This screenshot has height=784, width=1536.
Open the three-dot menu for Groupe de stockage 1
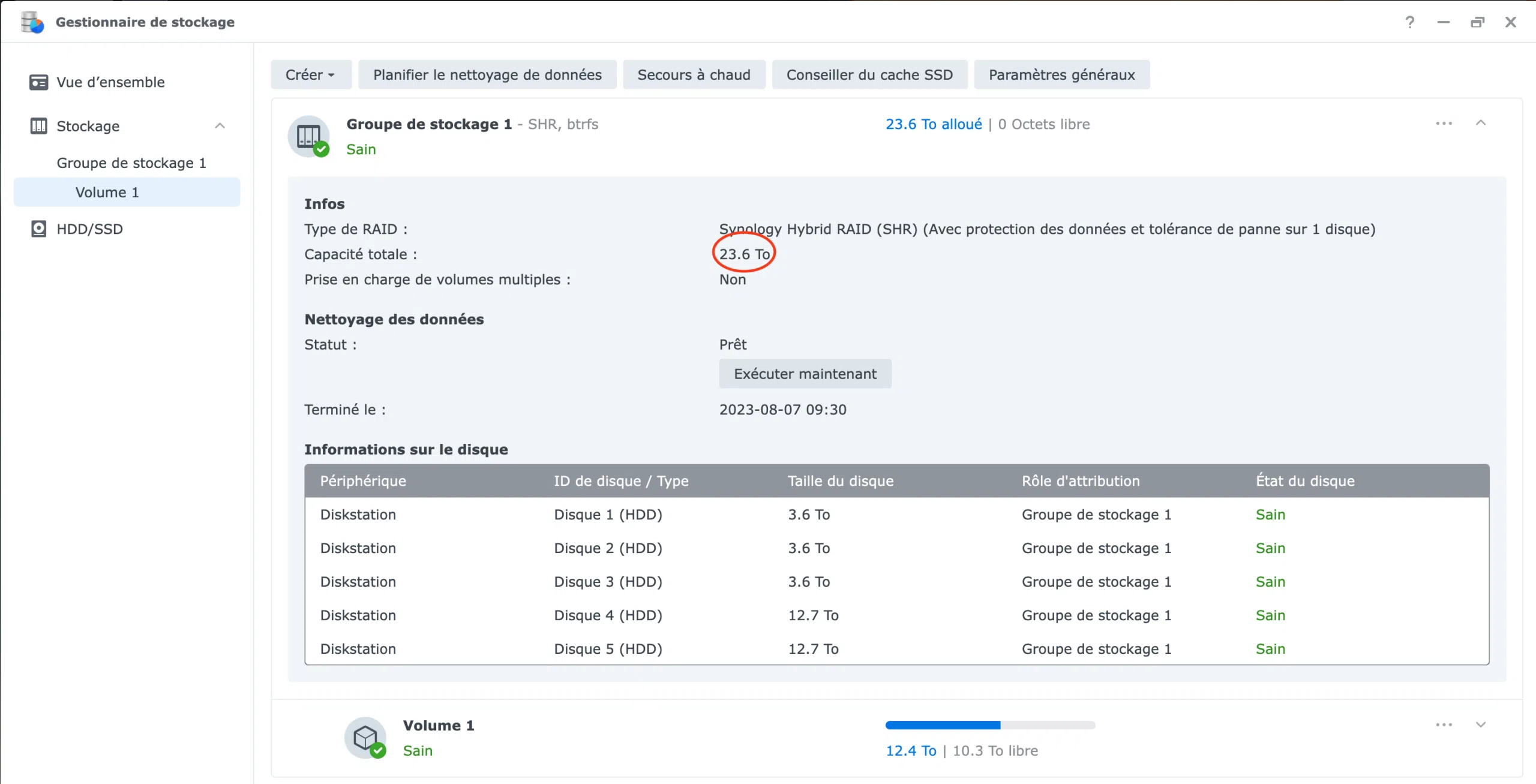[x=1444, y=124]
